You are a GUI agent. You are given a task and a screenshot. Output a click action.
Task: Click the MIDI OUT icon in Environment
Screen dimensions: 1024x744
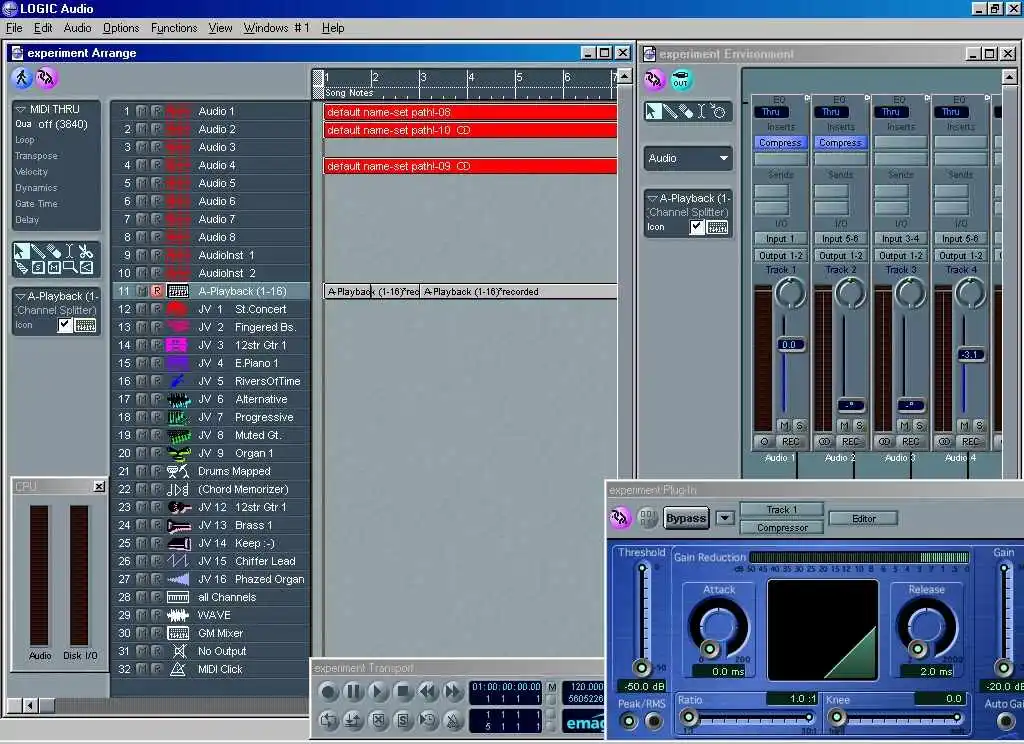coord(681,80)
